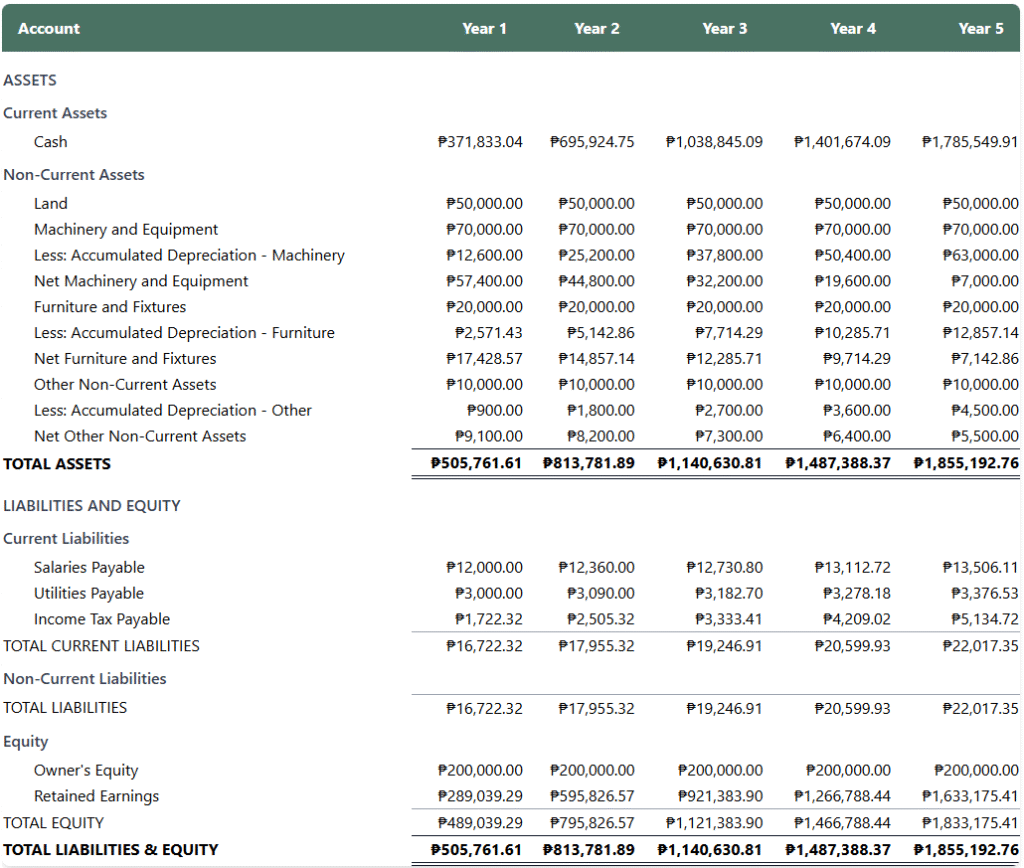Select the TOTAL EQUITY row label
This screenshot has height=868, width=1024.
[x=53, y=822]
